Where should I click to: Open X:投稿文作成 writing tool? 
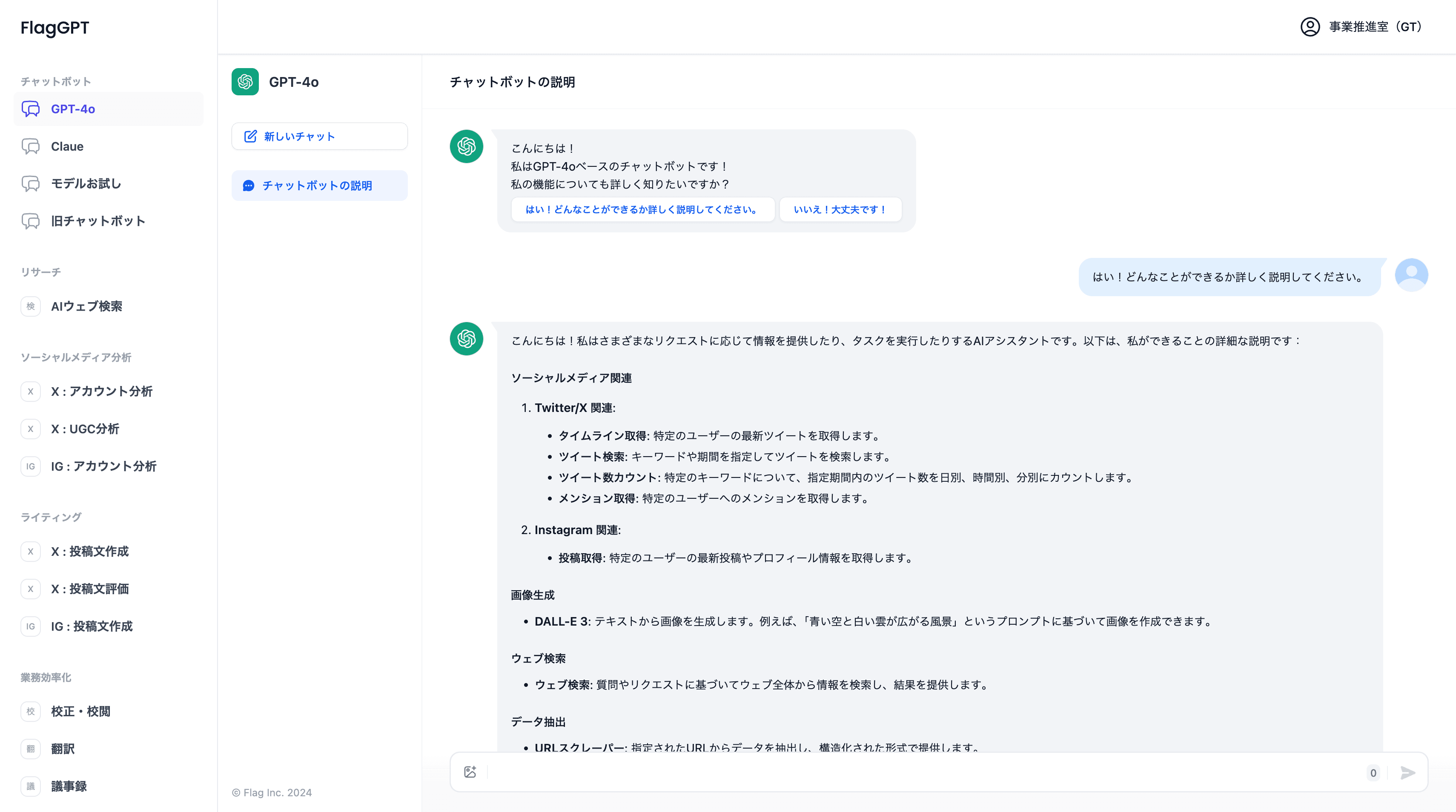pyautogui.click(x=90, y=552)
